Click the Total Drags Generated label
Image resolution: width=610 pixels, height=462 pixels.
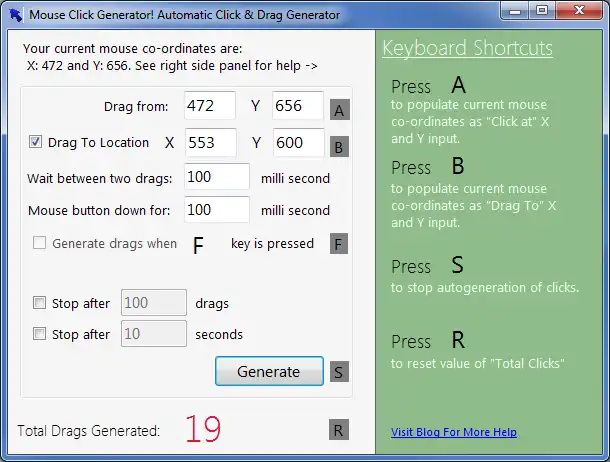coord(89,431)
